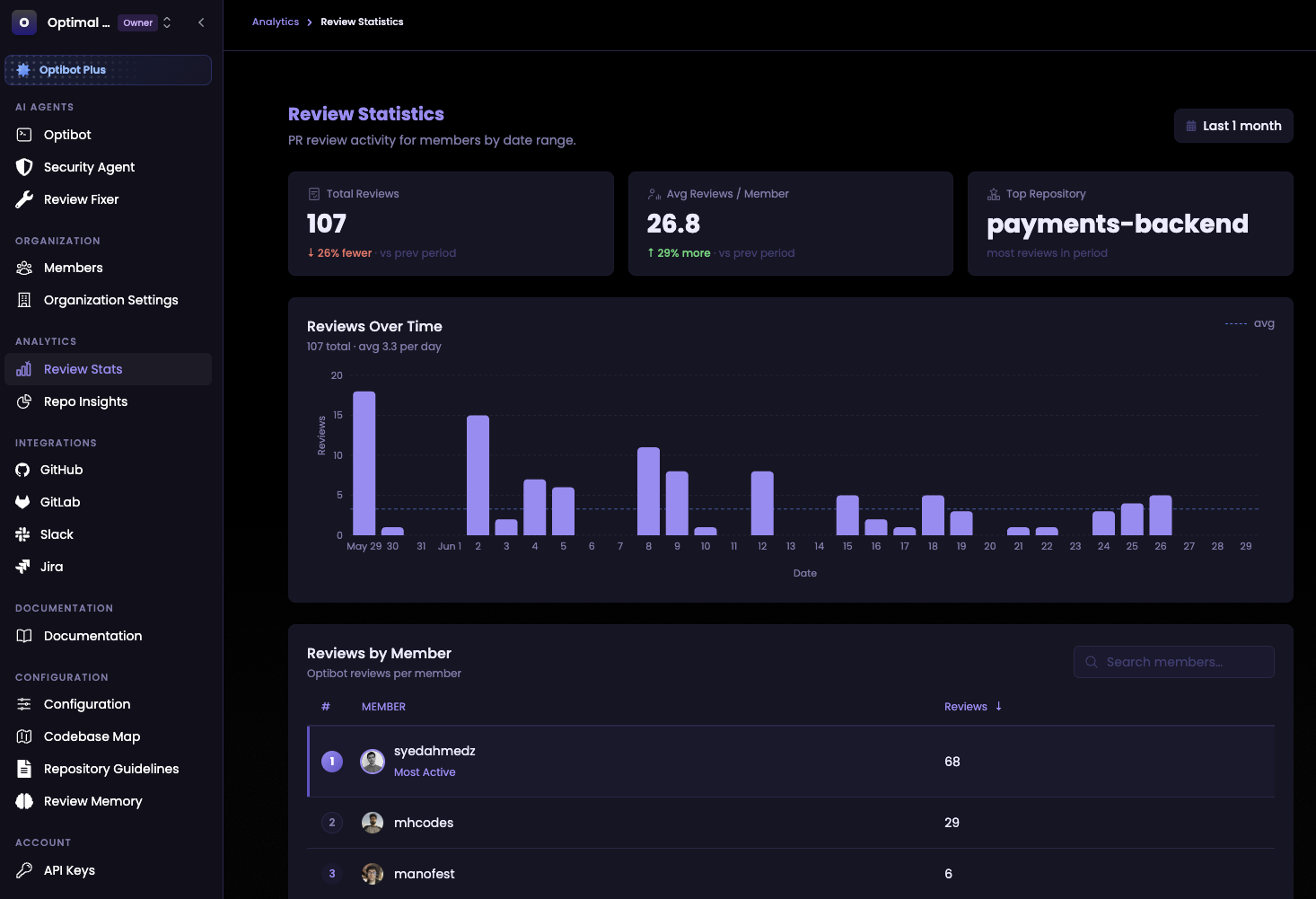Click the Documentation book icon
The width and height of the screenshot is (1316, 899).
24,636
